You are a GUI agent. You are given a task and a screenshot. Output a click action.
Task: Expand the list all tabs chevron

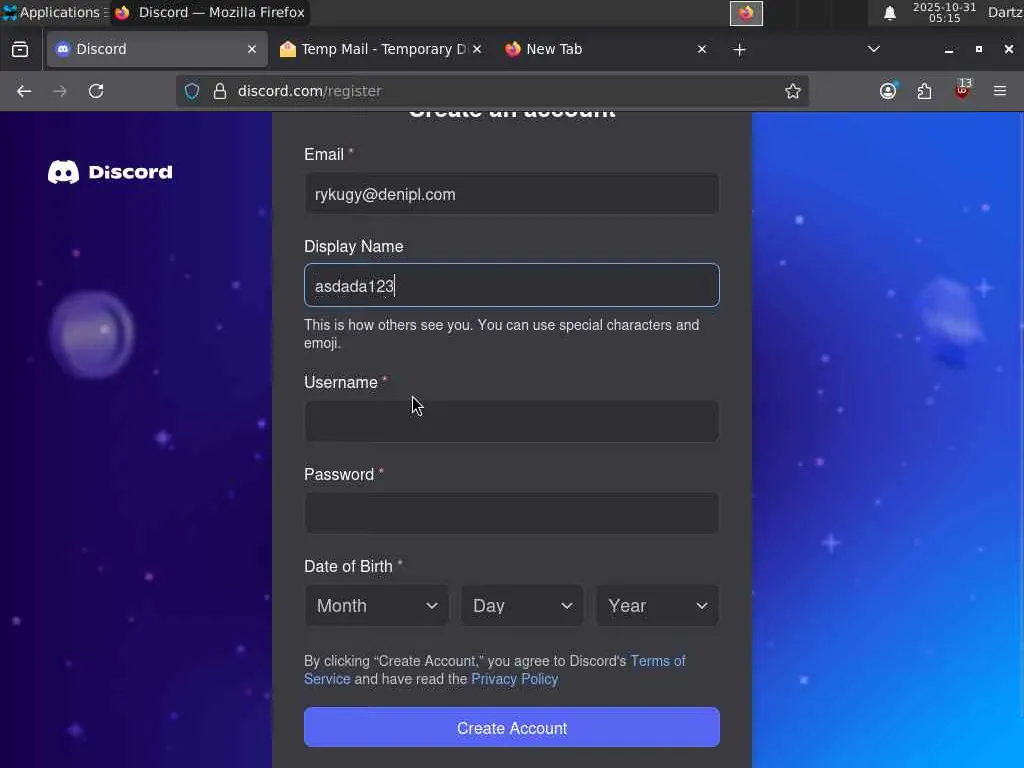pyautogui.click(x=874, y=49)
